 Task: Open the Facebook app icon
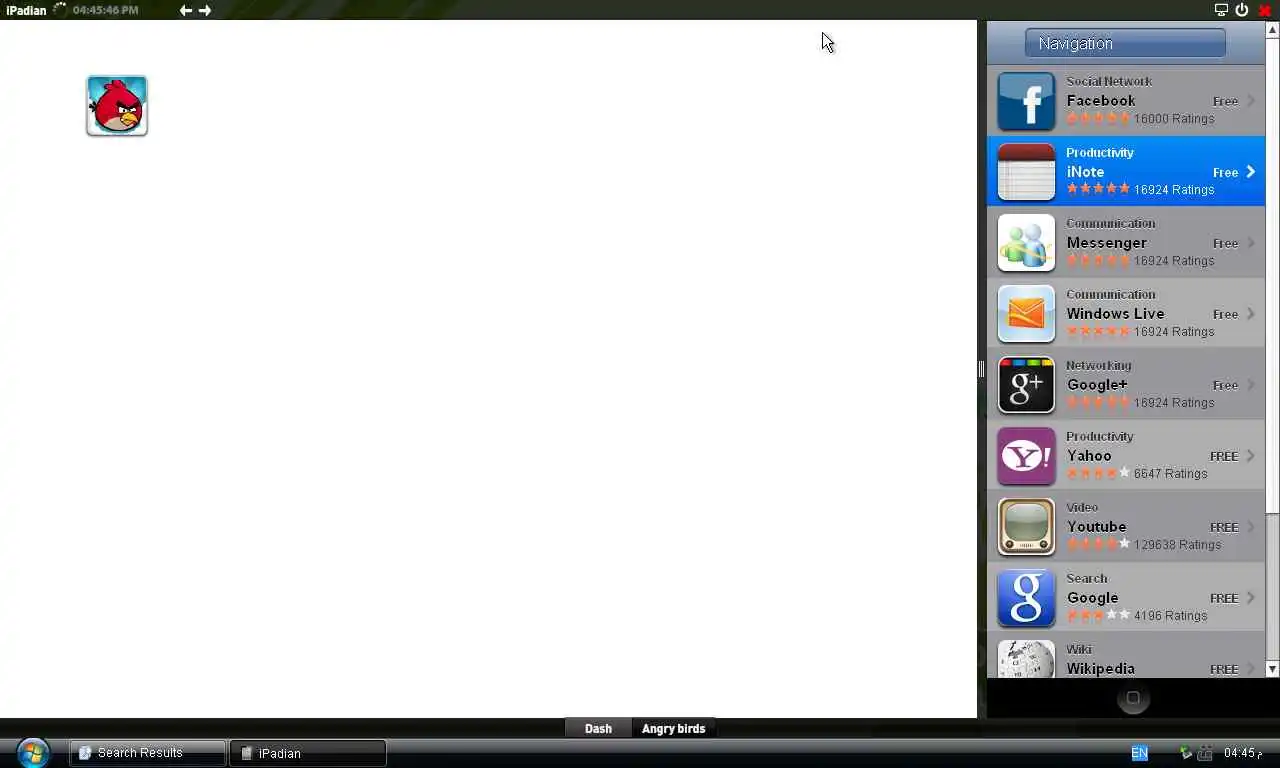[1026, 101]
